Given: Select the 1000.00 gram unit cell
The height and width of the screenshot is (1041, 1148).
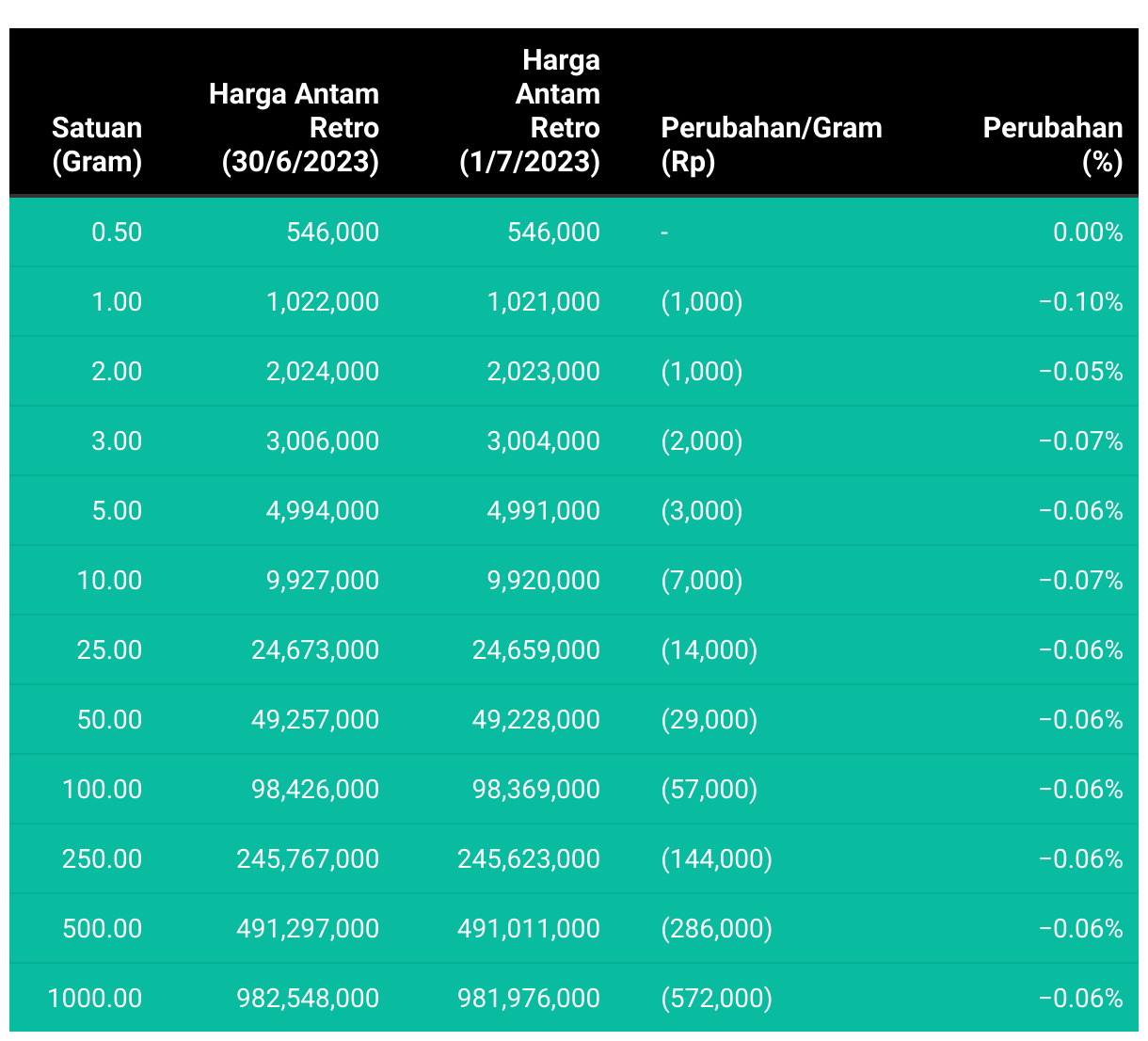Looking at the screenshot, I should click(95, 999).
